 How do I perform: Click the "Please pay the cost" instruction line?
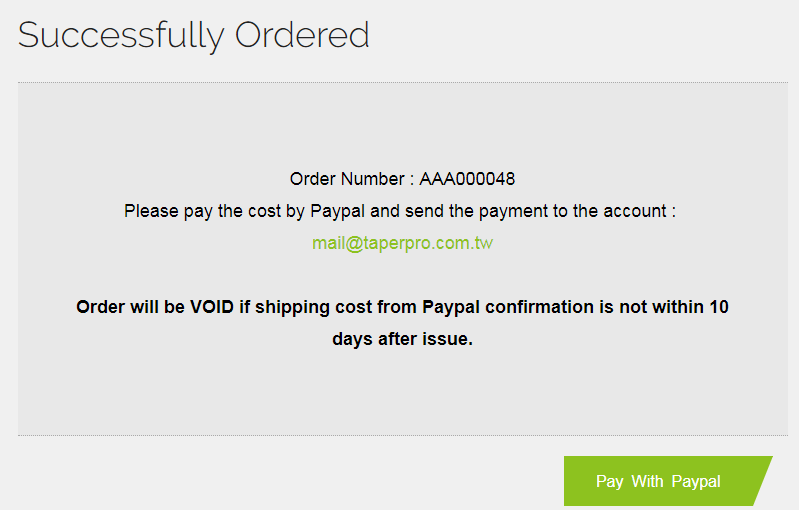click(x=400, y=211)
